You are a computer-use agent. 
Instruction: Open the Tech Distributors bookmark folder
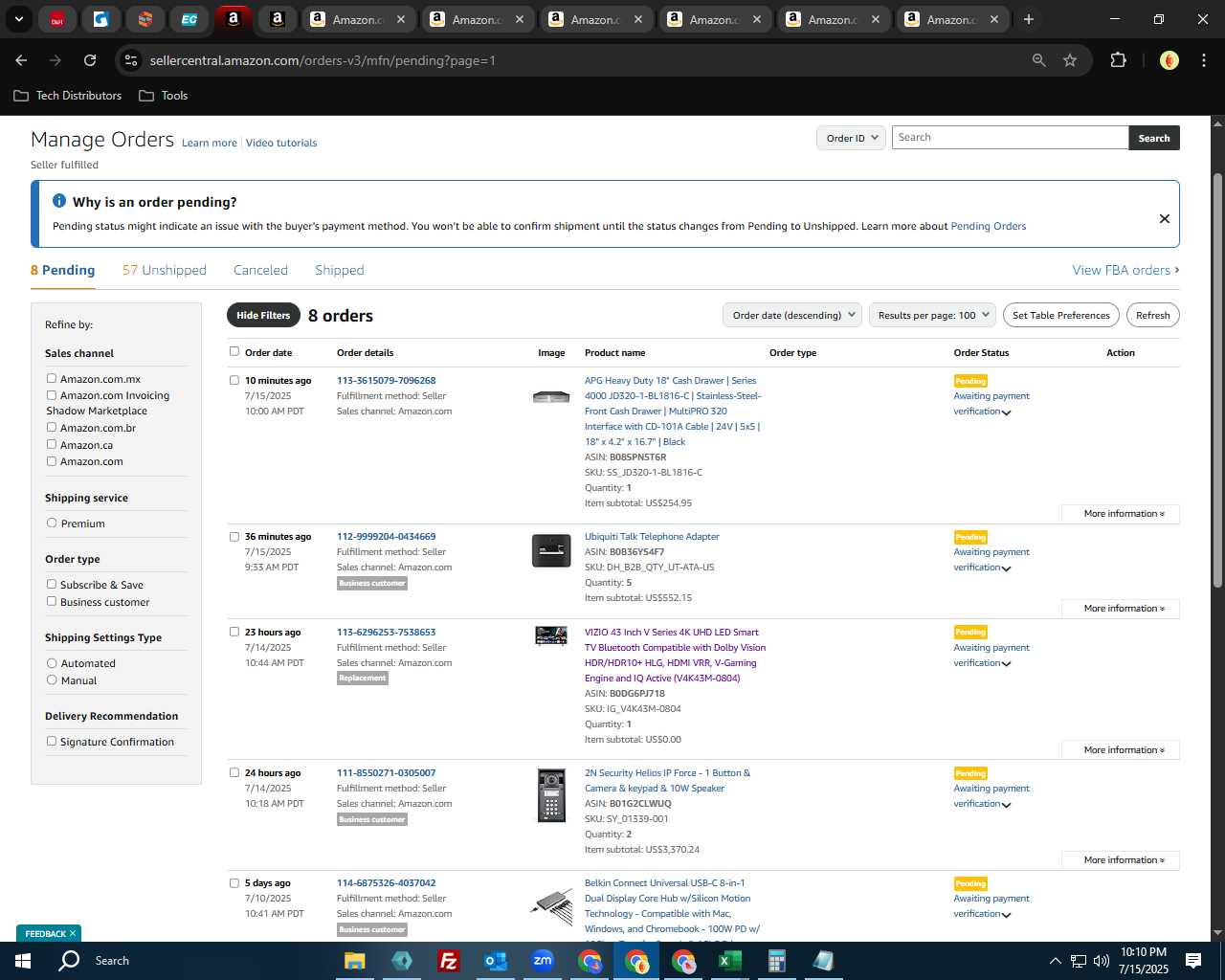68,96
